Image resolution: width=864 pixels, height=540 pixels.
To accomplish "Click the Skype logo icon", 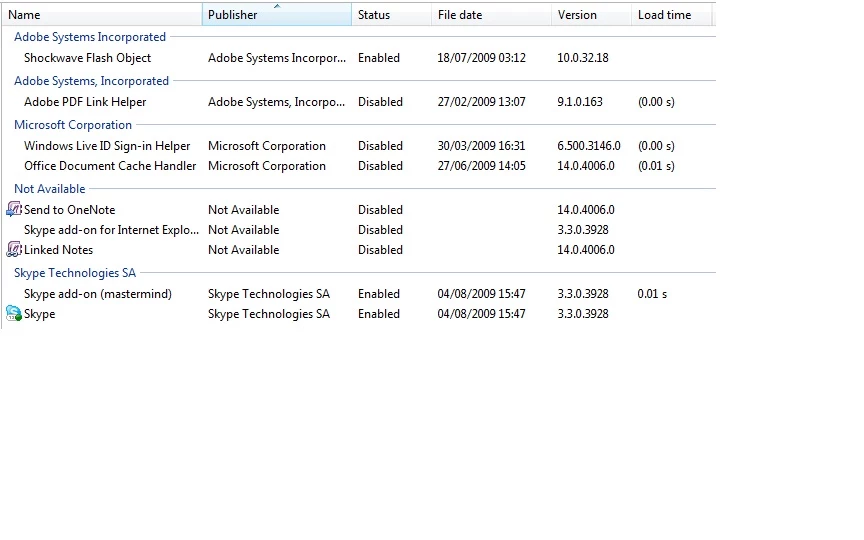I will 14,314.
